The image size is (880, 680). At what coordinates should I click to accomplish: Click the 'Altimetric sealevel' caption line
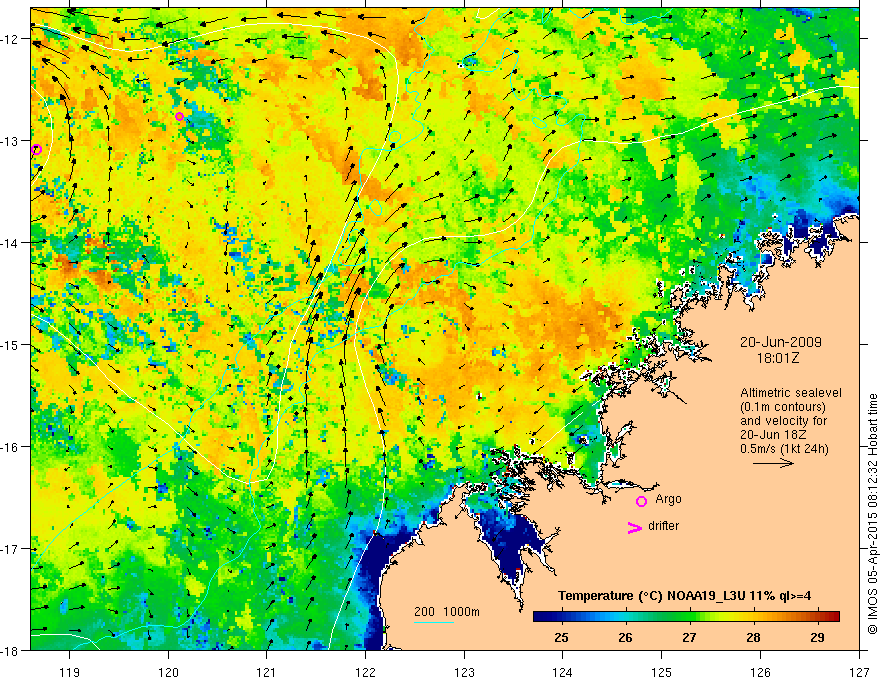[x=791, y=393]
